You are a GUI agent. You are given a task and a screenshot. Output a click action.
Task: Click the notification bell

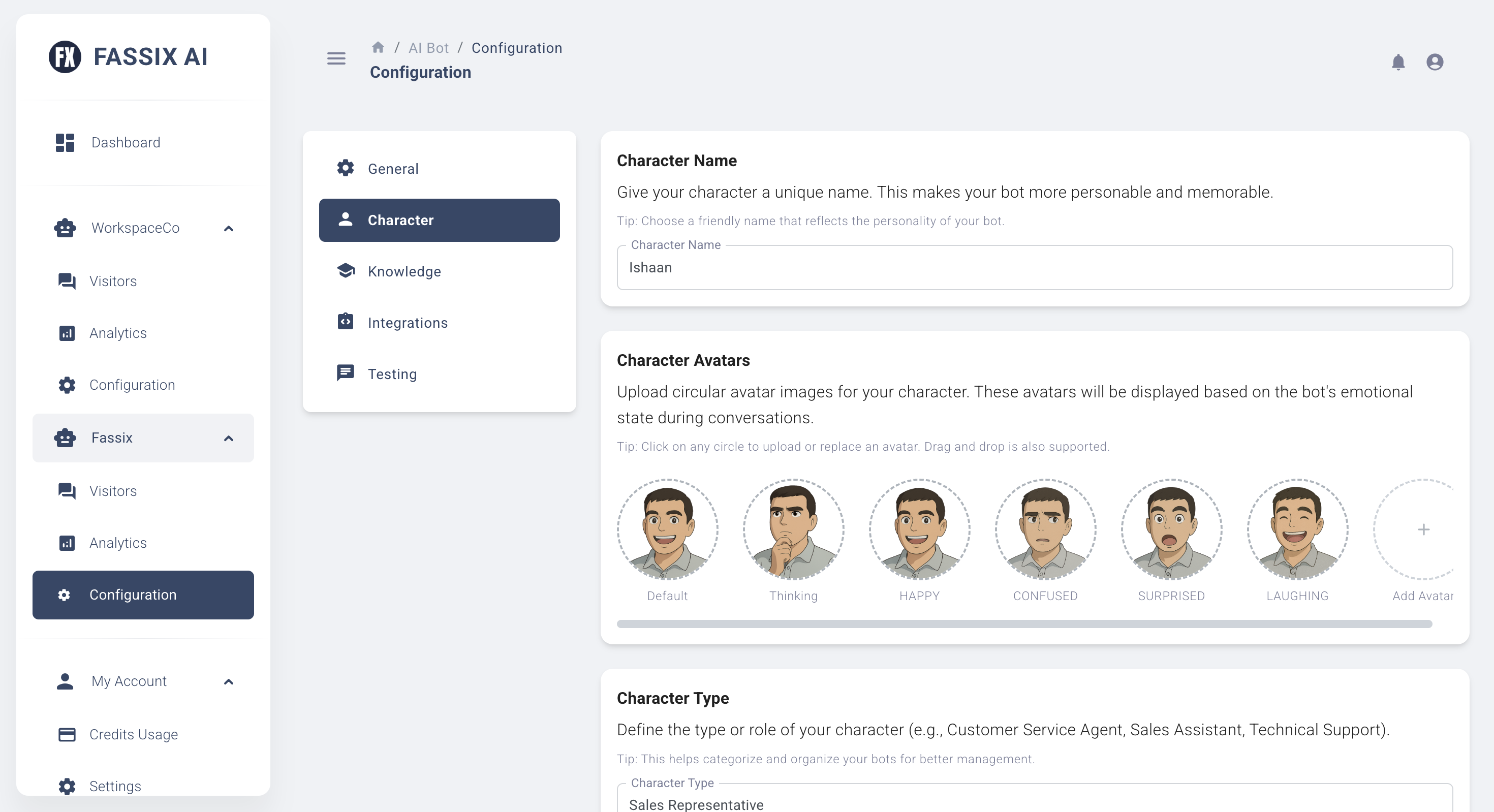[x=1398, y=62]
